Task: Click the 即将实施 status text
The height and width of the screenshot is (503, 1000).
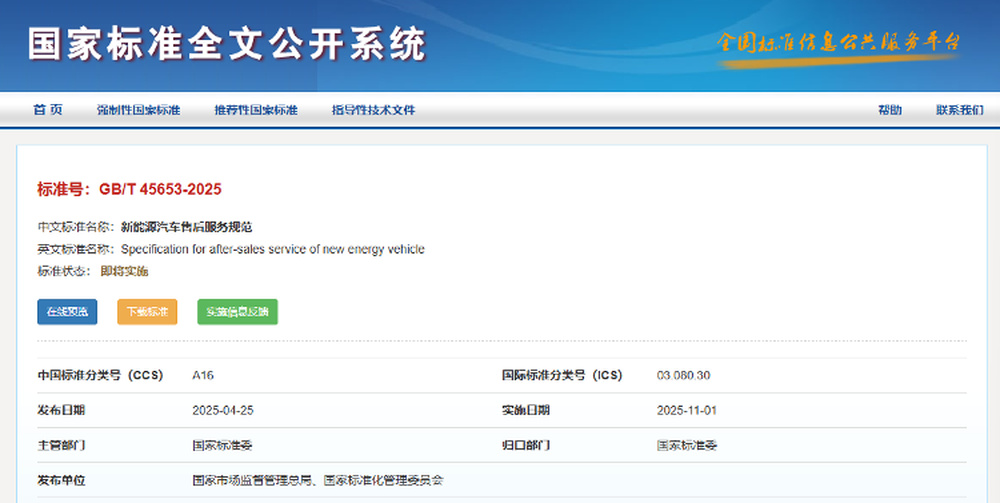Action: [124, 271]
